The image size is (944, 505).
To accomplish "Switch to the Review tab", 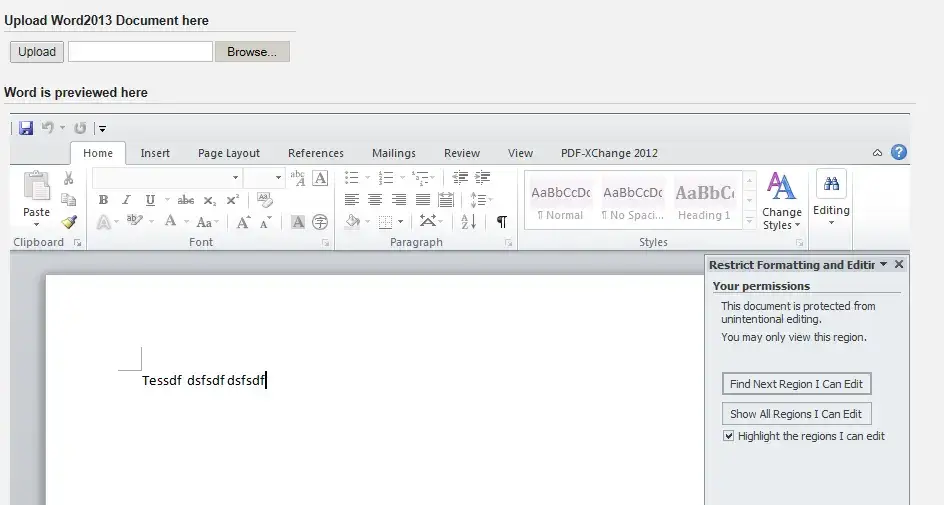I will (x=462, y=153).
